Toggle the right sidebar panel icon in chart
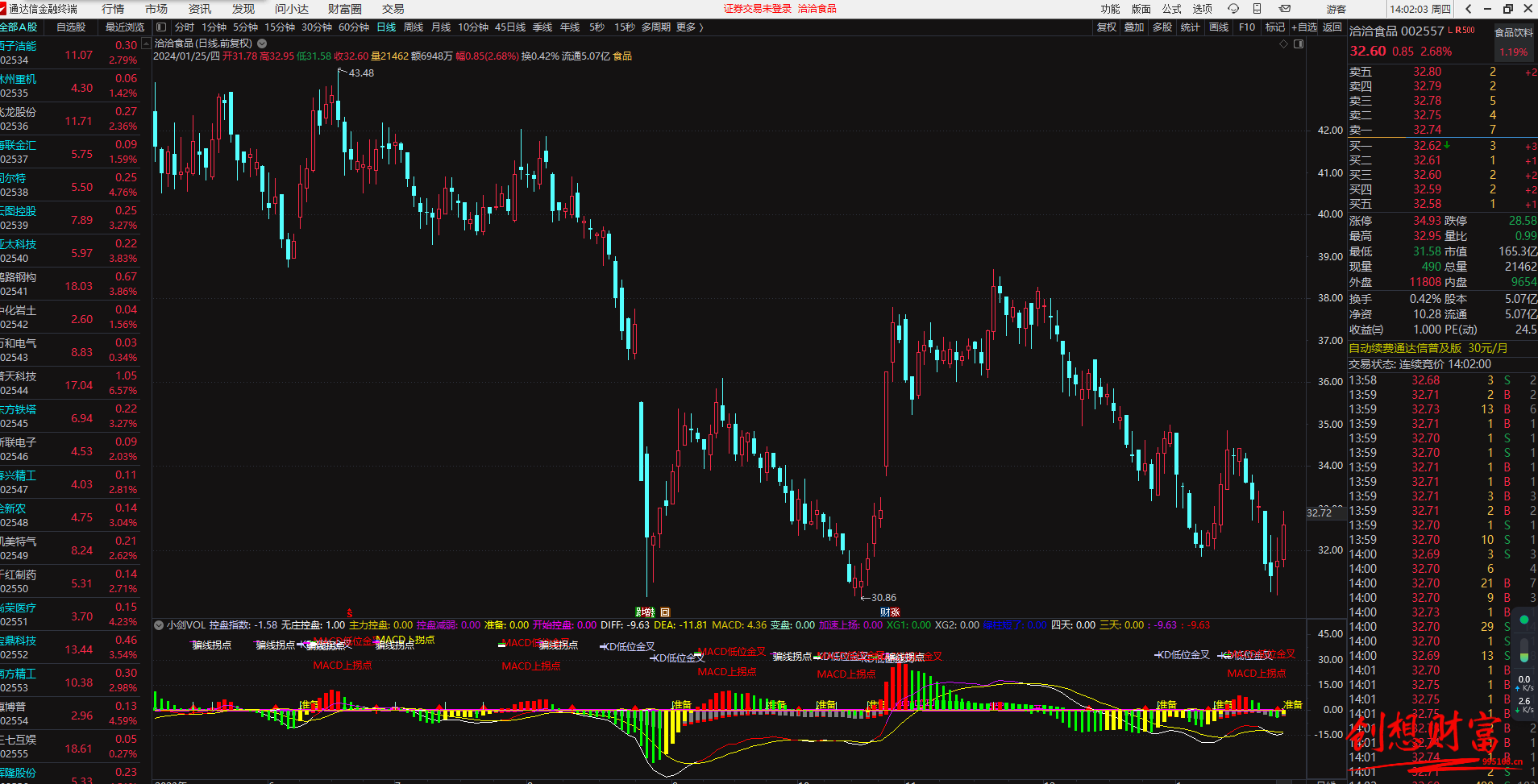This screenshot has height=784, width=1538. tap(1299, 44)
